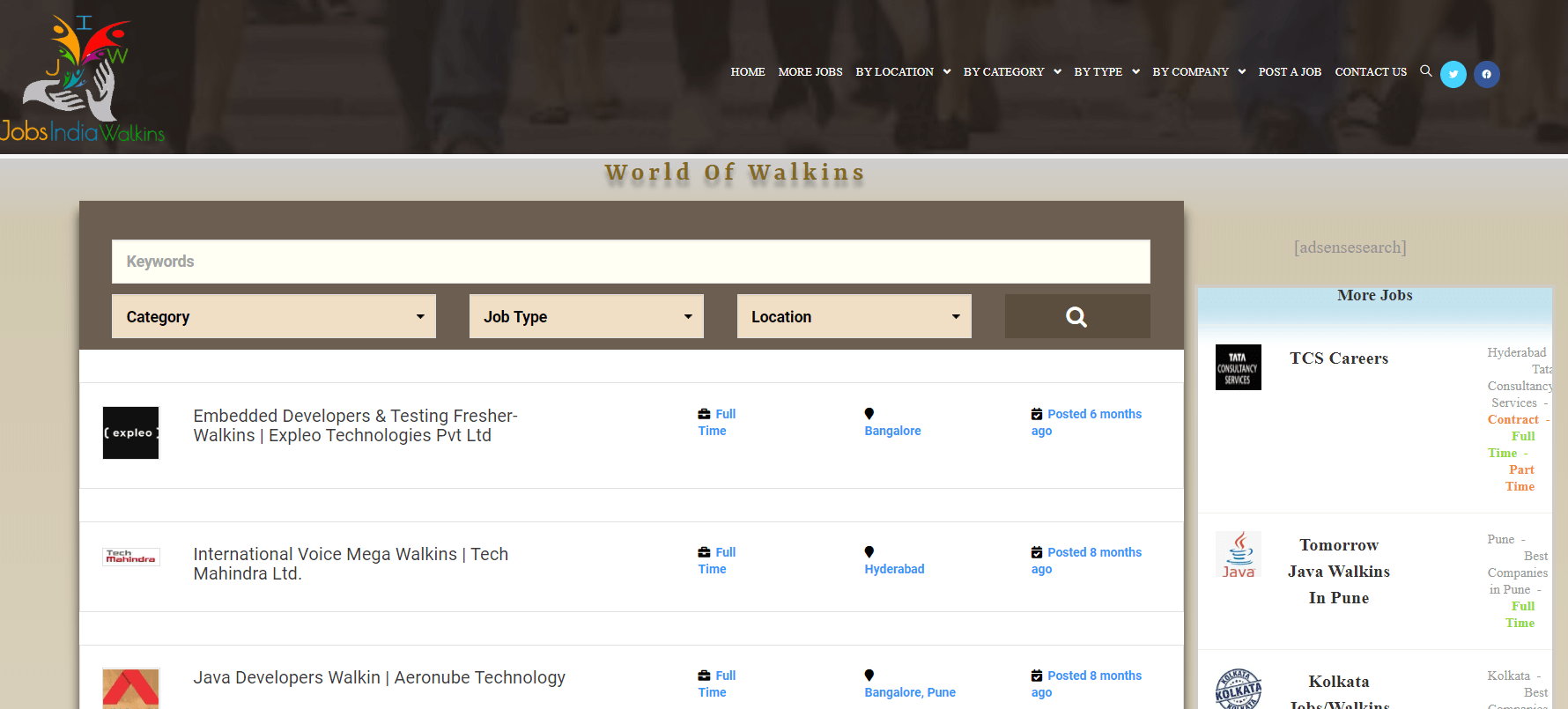1568x709 pixels.
Task: Open the Location dropdown
Action: tap(854, 316)
